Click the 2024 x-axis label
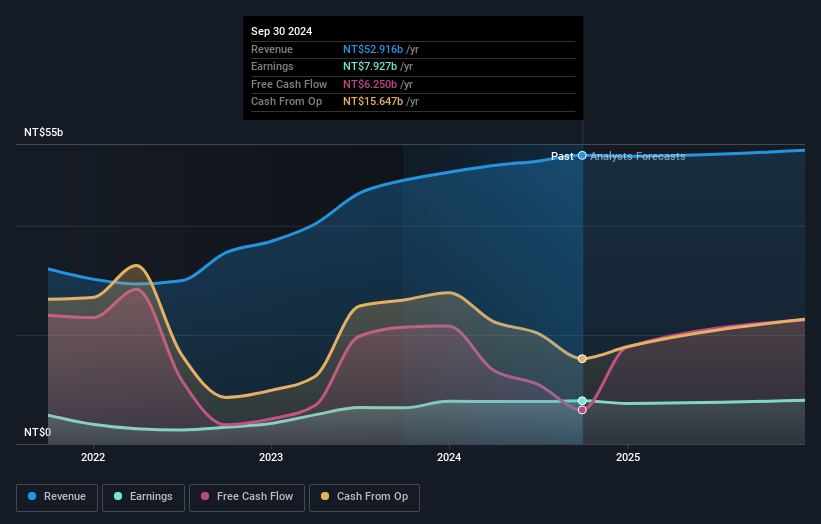 click(x=449, y=457)
